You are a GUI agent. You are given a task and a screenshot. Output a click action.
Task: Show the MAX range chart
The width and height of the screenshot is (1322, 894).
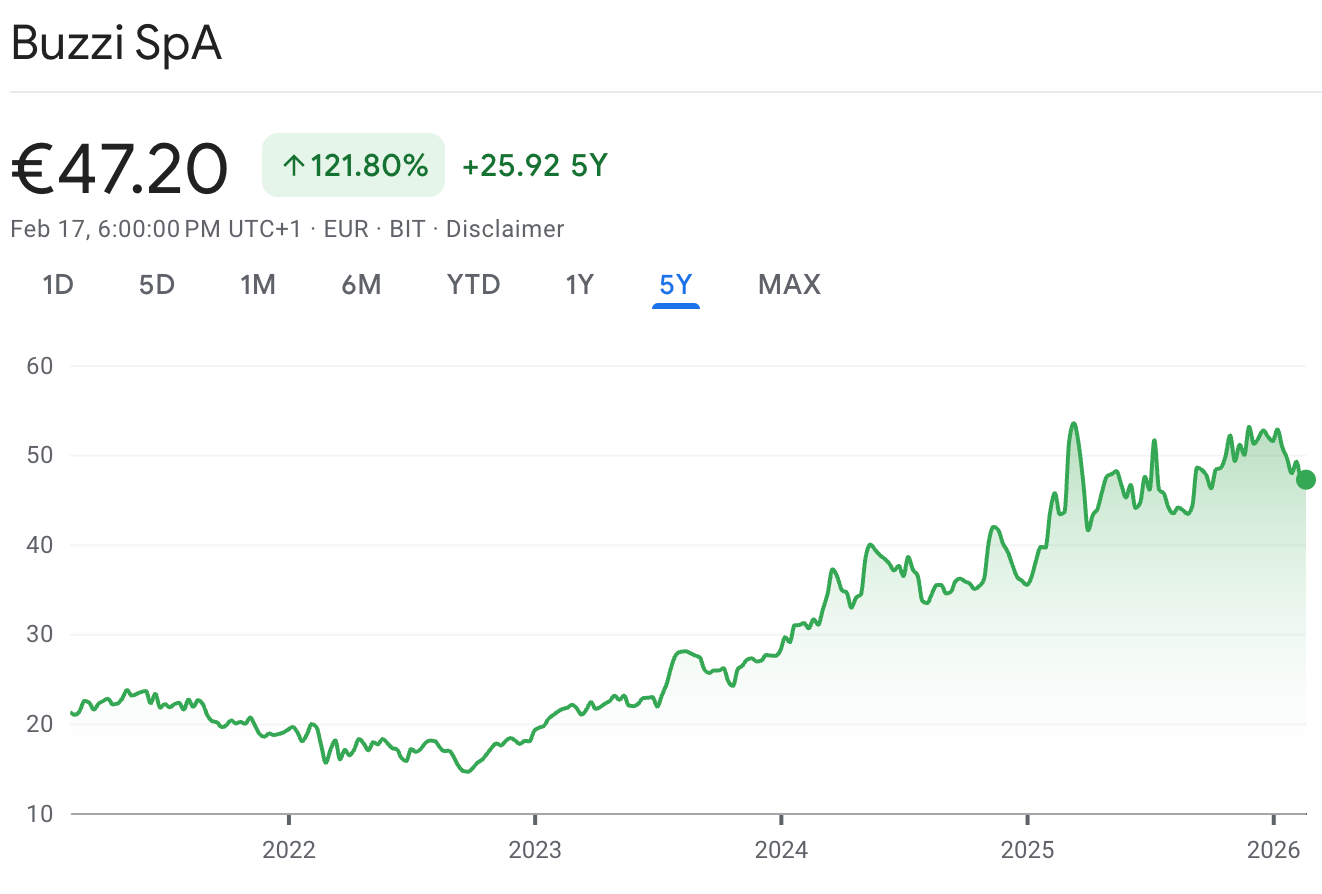click(789, 285)
